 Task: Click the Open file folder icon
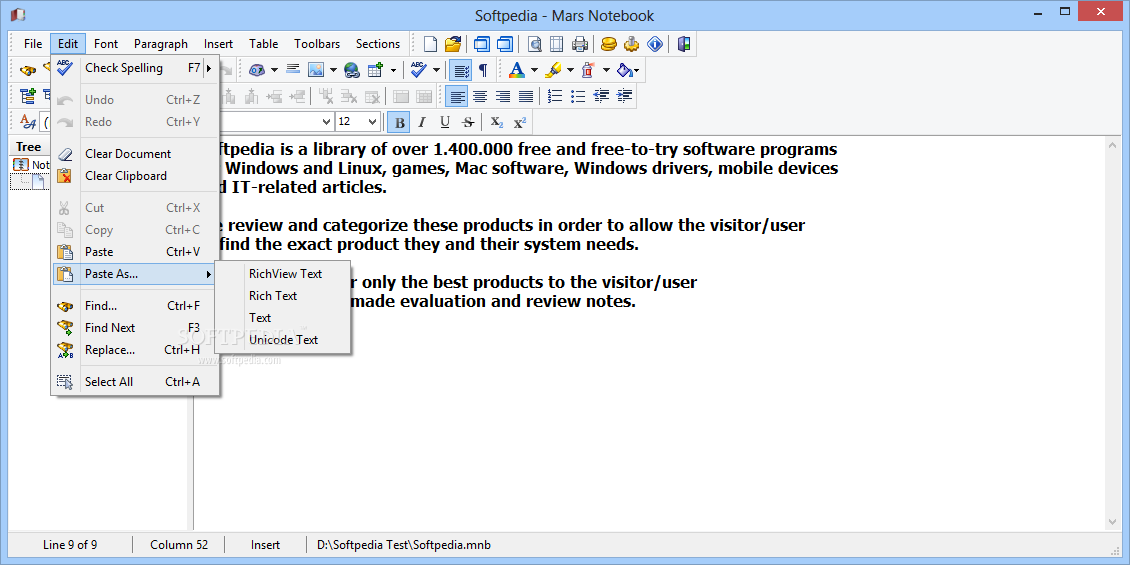pyautogui.click(x=453, y=44)
